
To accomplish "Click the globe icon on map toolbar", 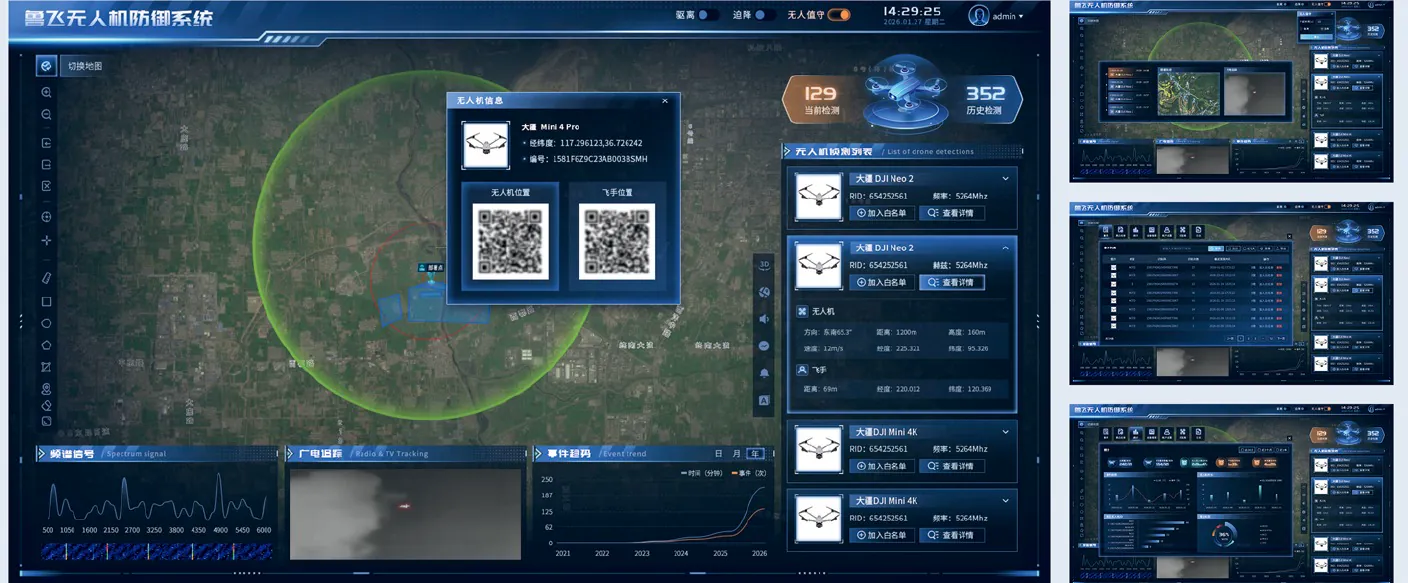I will click(x=764, y=292).
